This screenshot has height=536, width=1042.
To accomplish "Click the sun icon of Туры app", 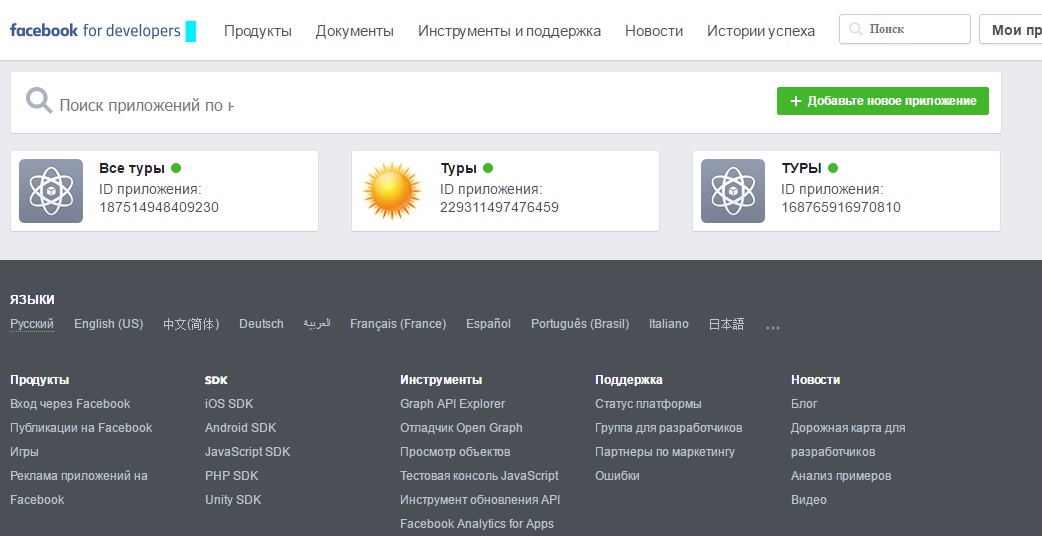I will click(x=392, y=191).
